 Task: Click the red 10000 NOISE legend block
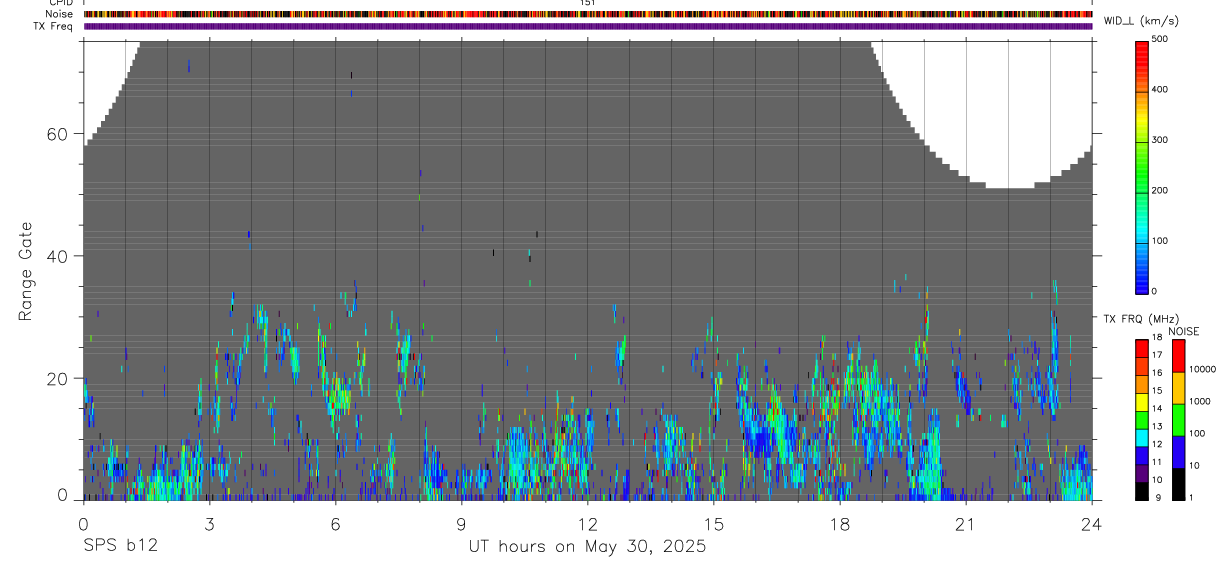point(1178,356)
